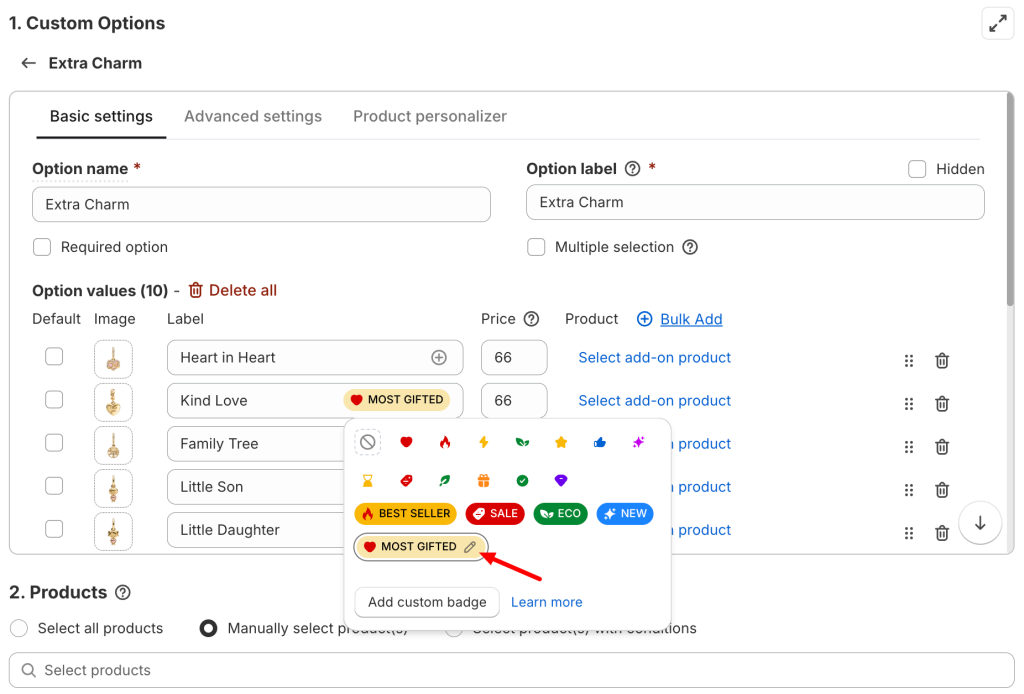Go back using arrow beside Extra Charm
1024x694 pixels.
pos(28,63)
